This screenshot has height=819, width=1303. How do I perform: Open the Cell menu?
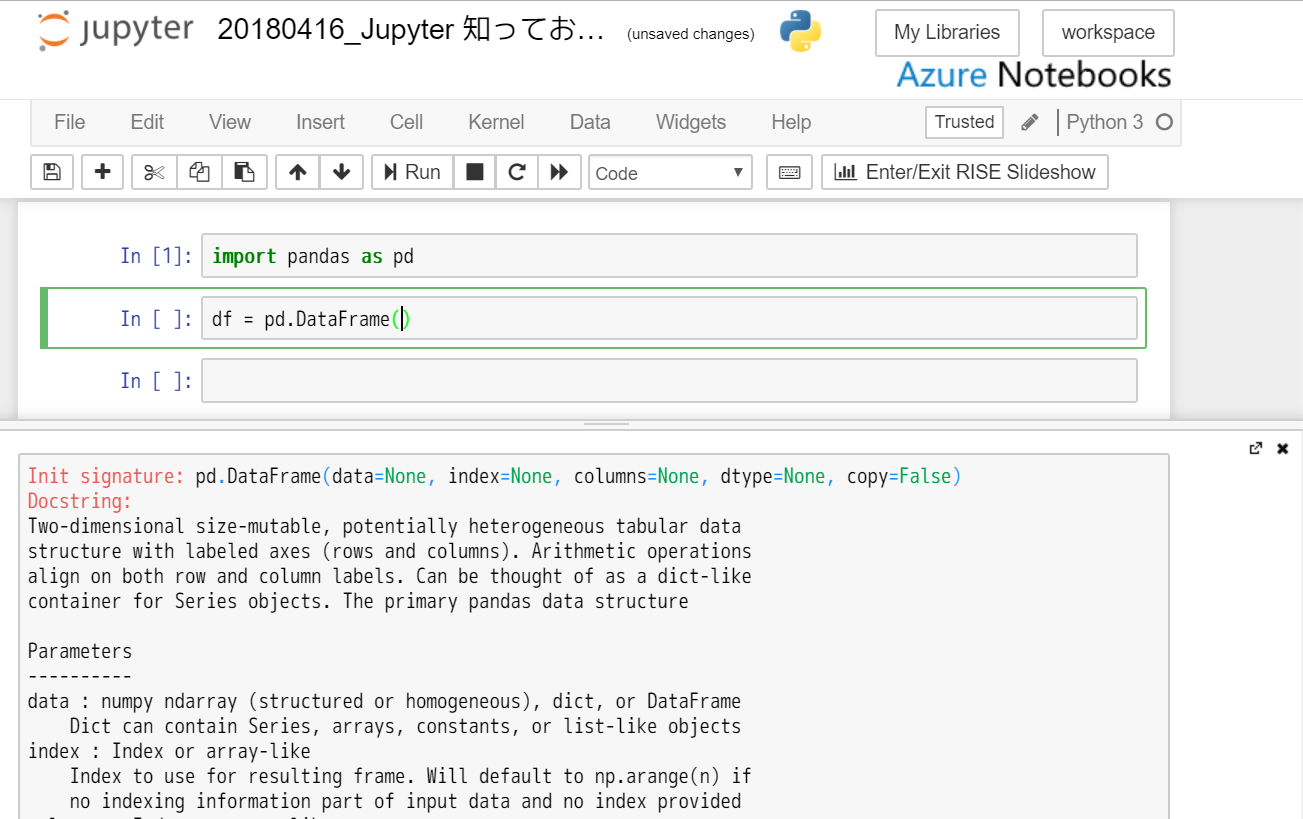[406, 122]
